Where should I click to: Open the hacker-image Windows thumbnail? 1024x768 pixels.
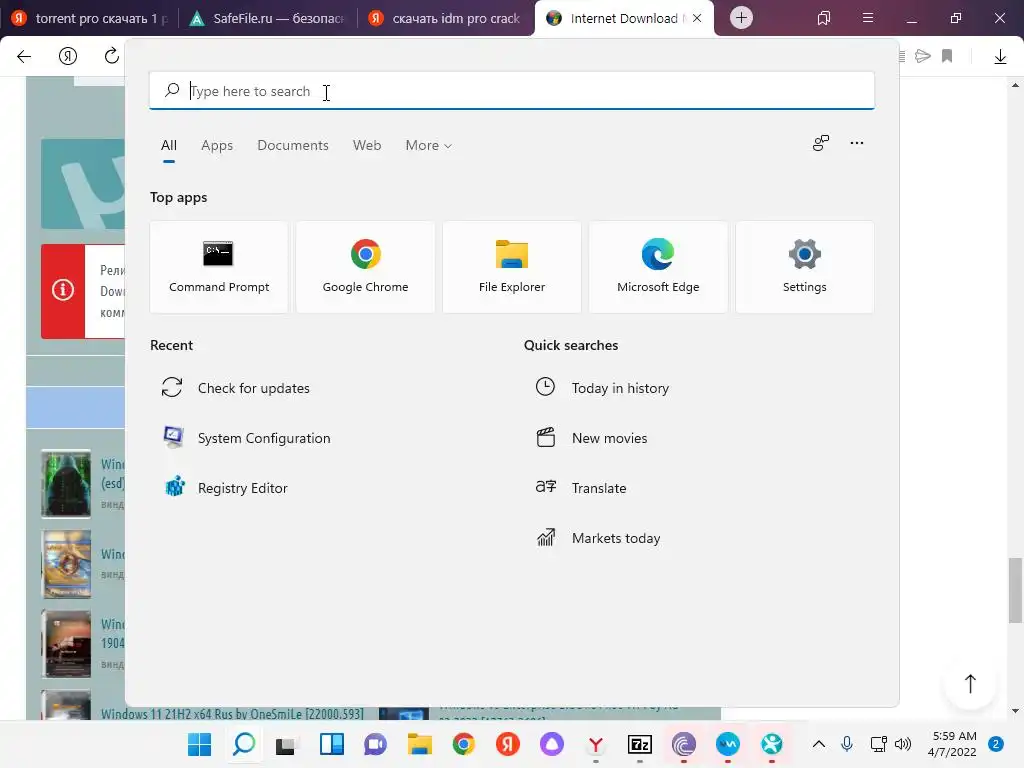tap(66, 484)
